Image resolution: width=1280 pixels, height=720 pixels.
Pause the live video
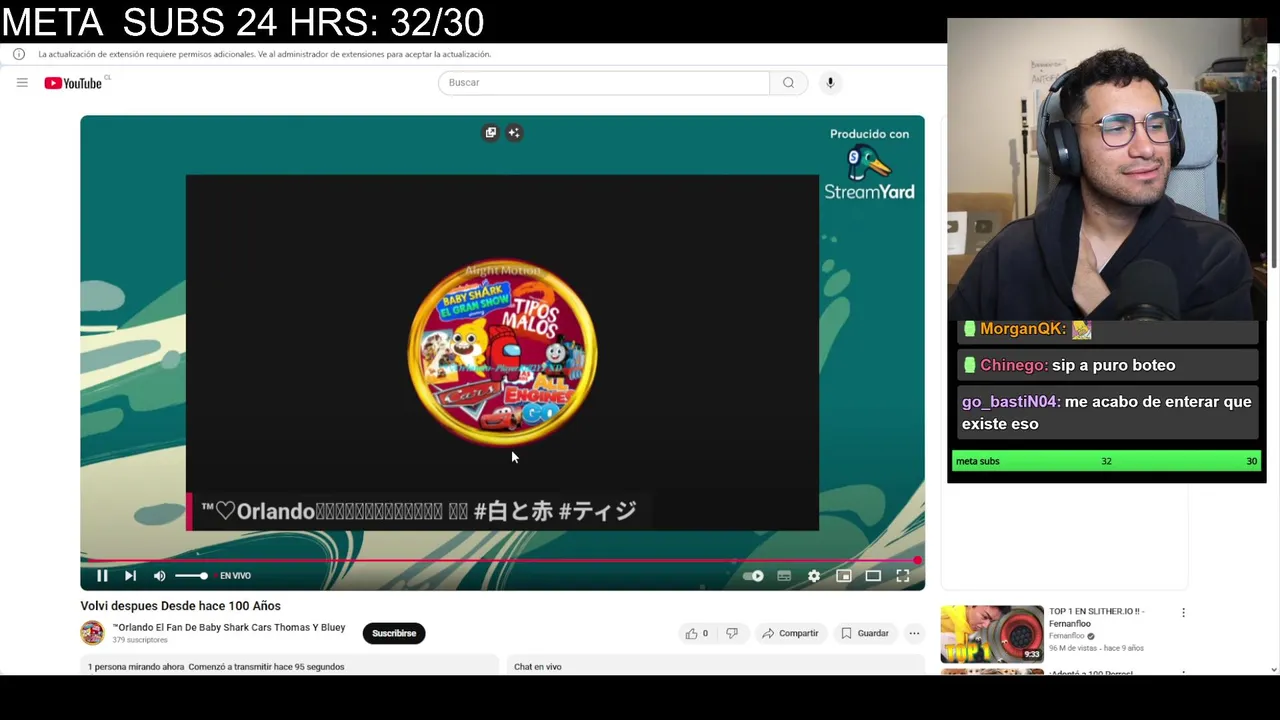point(102,576)
